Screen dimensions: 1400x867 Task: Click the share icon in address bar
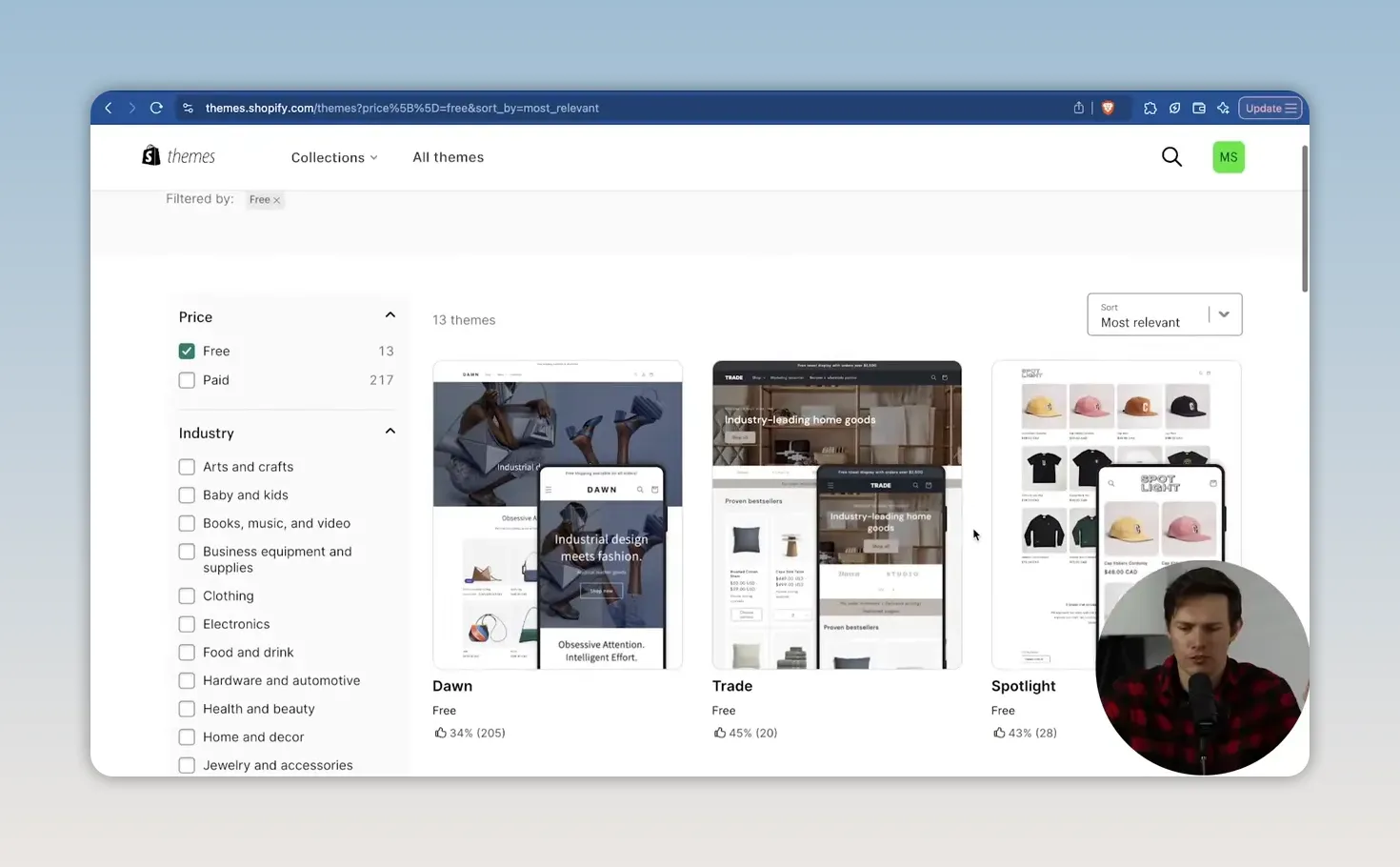(x=1078, y=108)
